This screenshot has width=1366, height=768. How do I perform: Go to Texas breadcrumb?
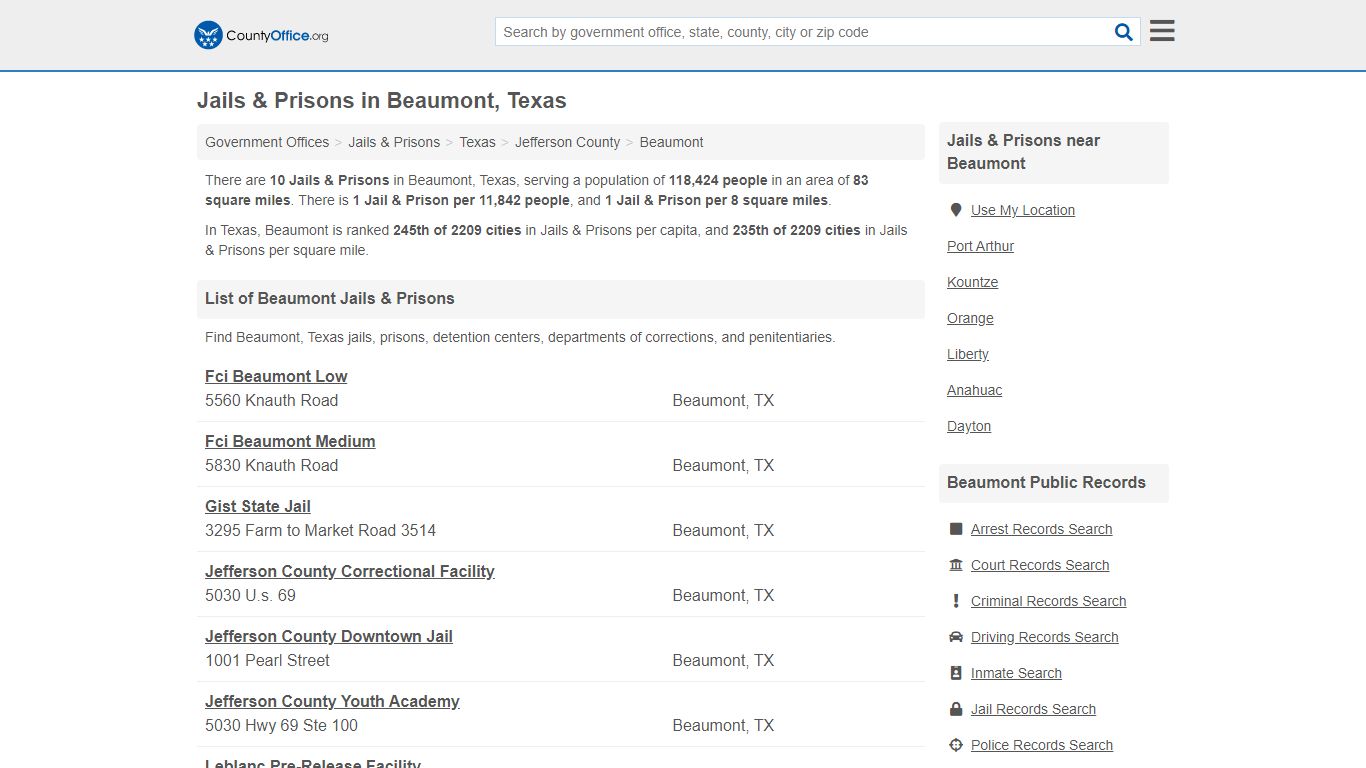click(x=477, y=142)
